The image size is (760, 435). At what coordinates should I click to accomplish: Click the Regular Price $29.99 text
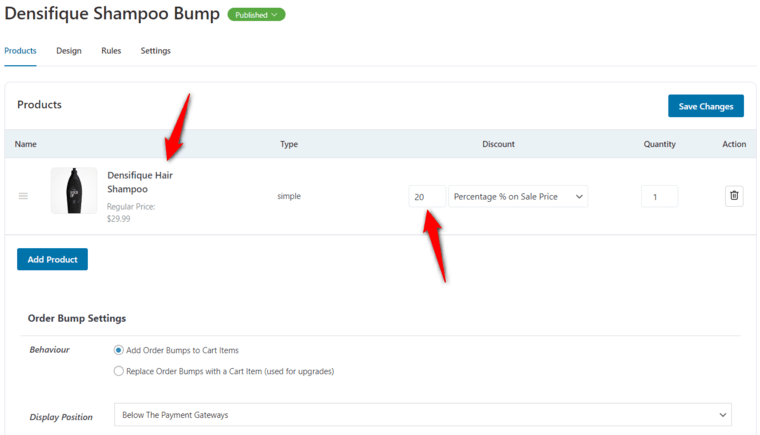click(x=131, y=212)
